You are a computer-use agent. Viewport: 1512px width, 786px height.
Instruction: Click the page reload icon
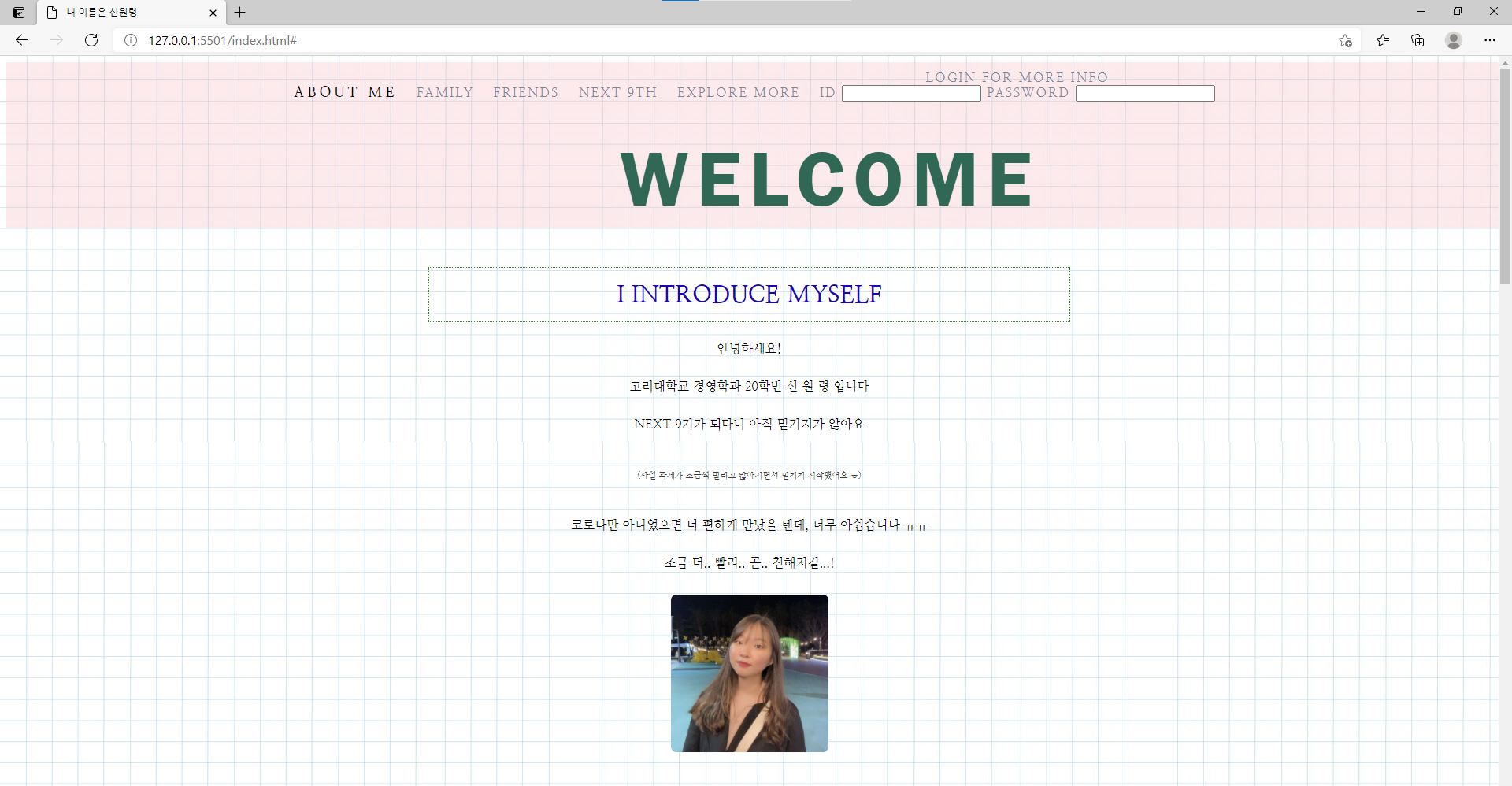[91, 40]
